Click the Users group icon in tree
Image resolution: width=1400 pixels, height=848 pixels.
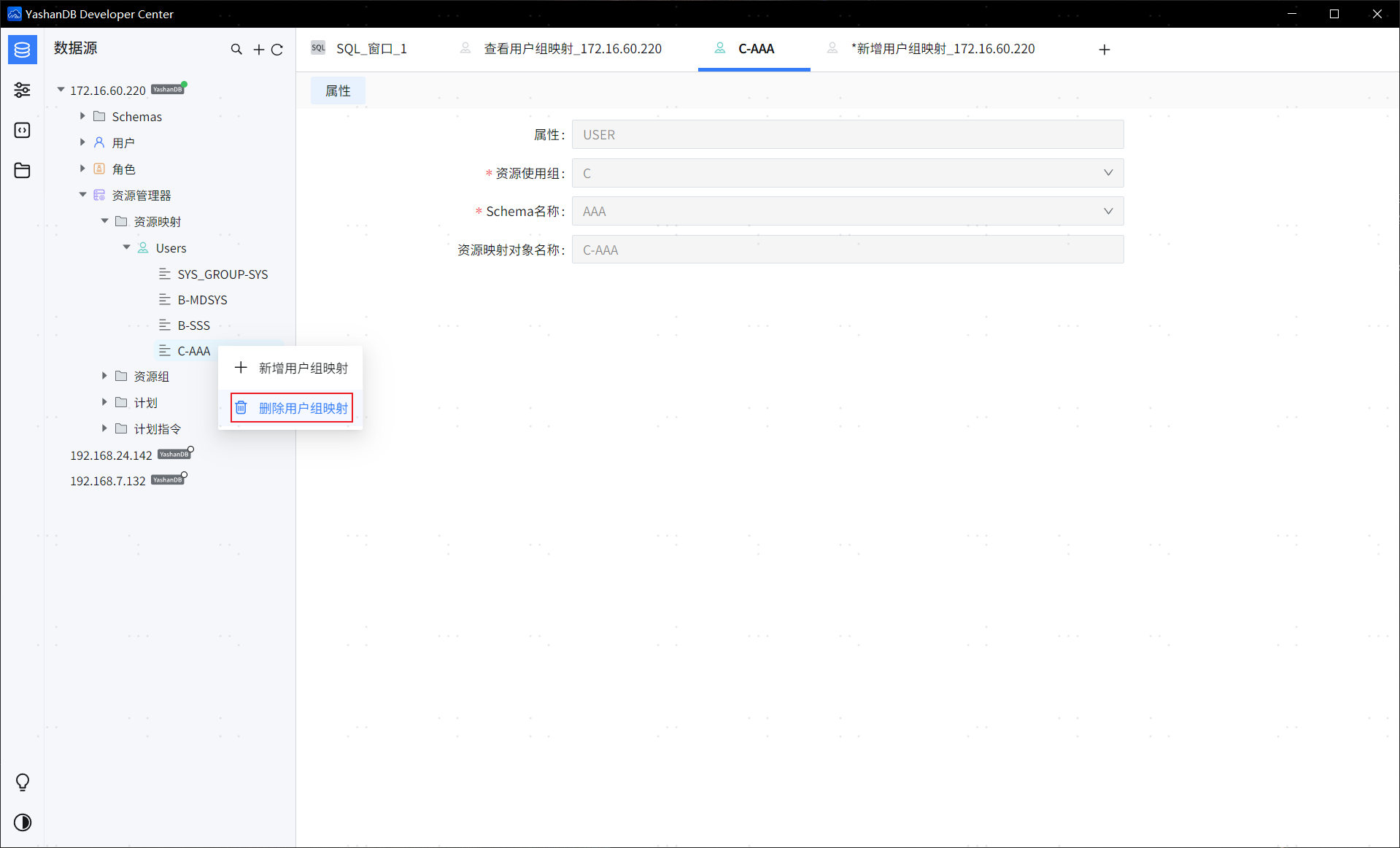(x=143, y=247)
